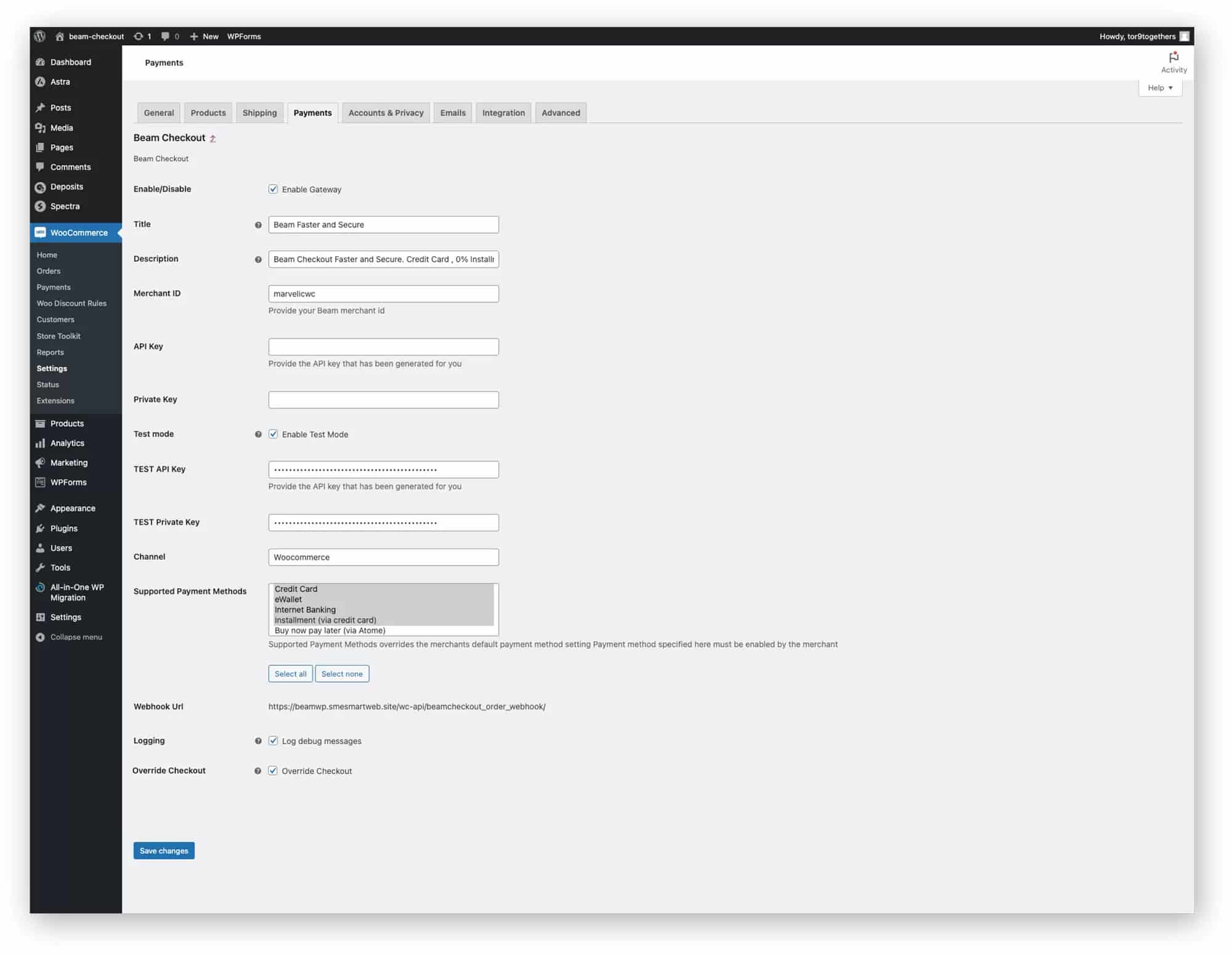Click the Collapse menu arrow icon
The height and width of the screenshot is (954, 1232).
coord(41,637)
